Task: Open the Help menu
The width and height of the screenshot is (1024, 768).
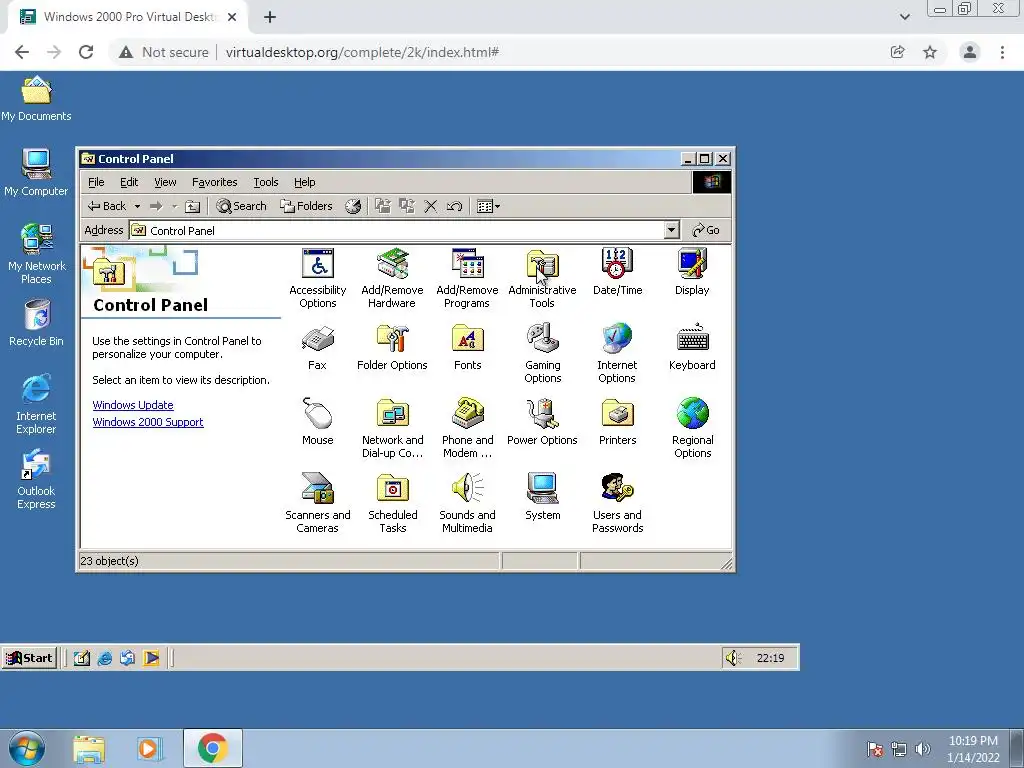Action: point(304,182)
